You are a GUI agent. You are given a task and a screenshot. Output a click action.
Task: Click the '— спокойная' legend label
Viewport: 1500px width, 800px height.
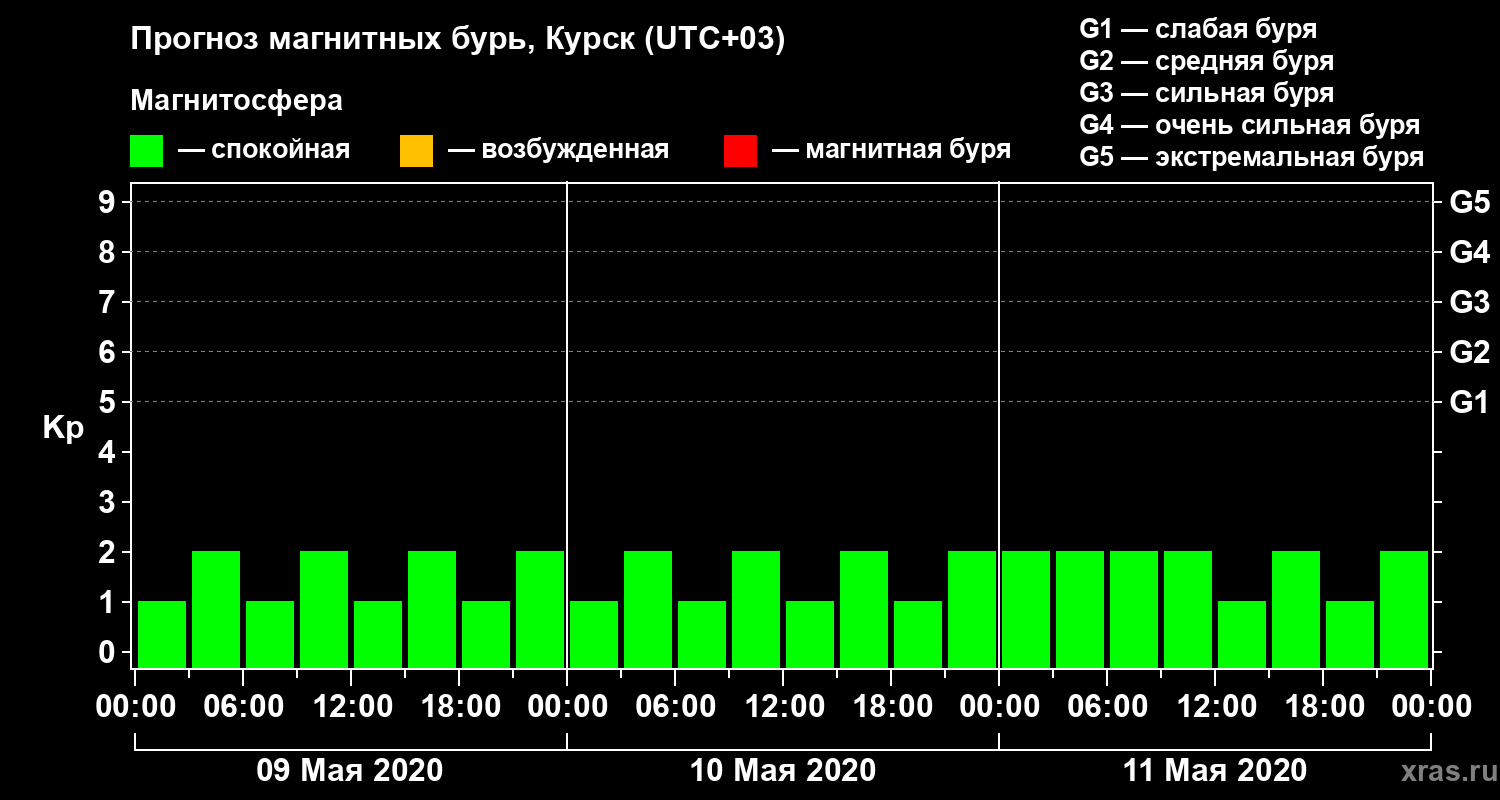264,150
